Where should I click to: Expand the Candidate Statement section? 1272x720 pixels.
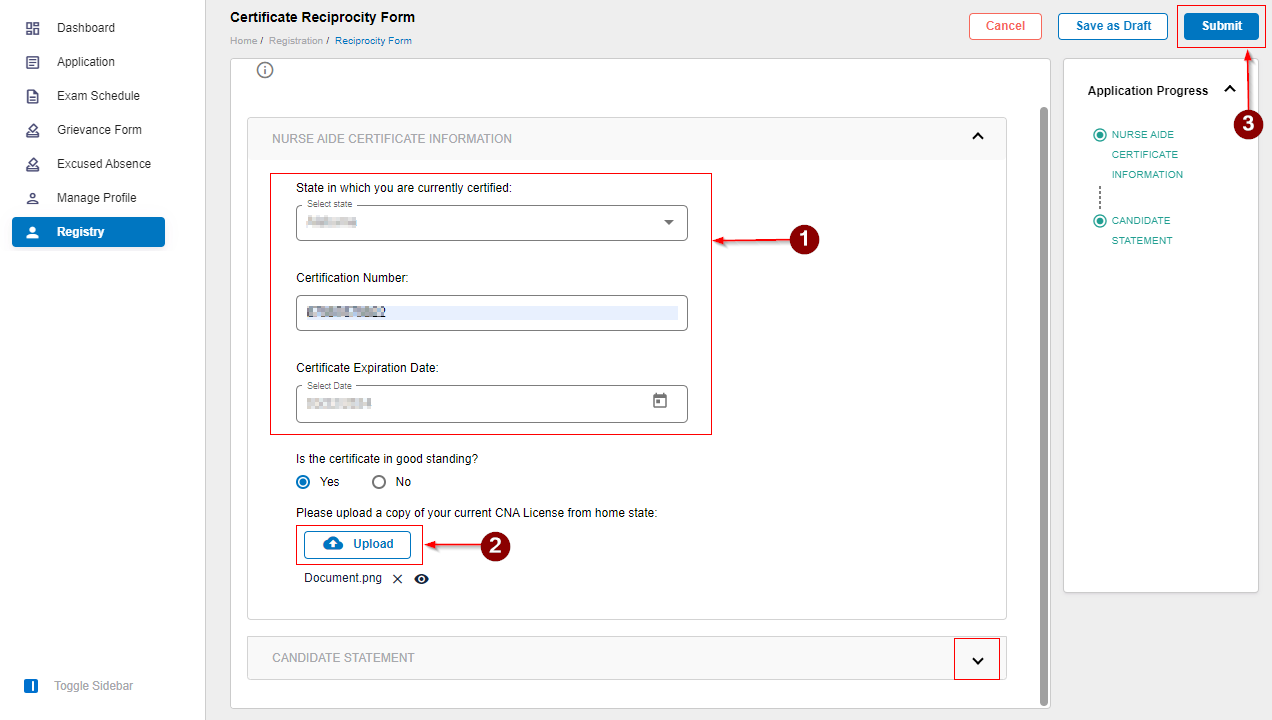coord(978,660)
